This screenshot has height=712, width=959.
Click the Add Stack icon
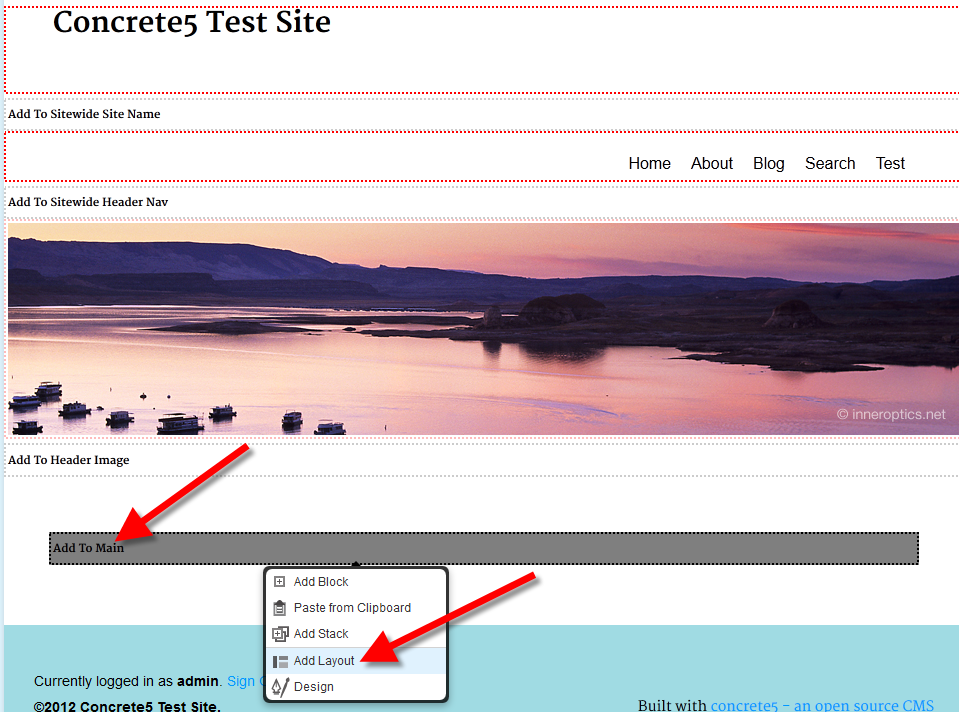click(x=280, y=634)
